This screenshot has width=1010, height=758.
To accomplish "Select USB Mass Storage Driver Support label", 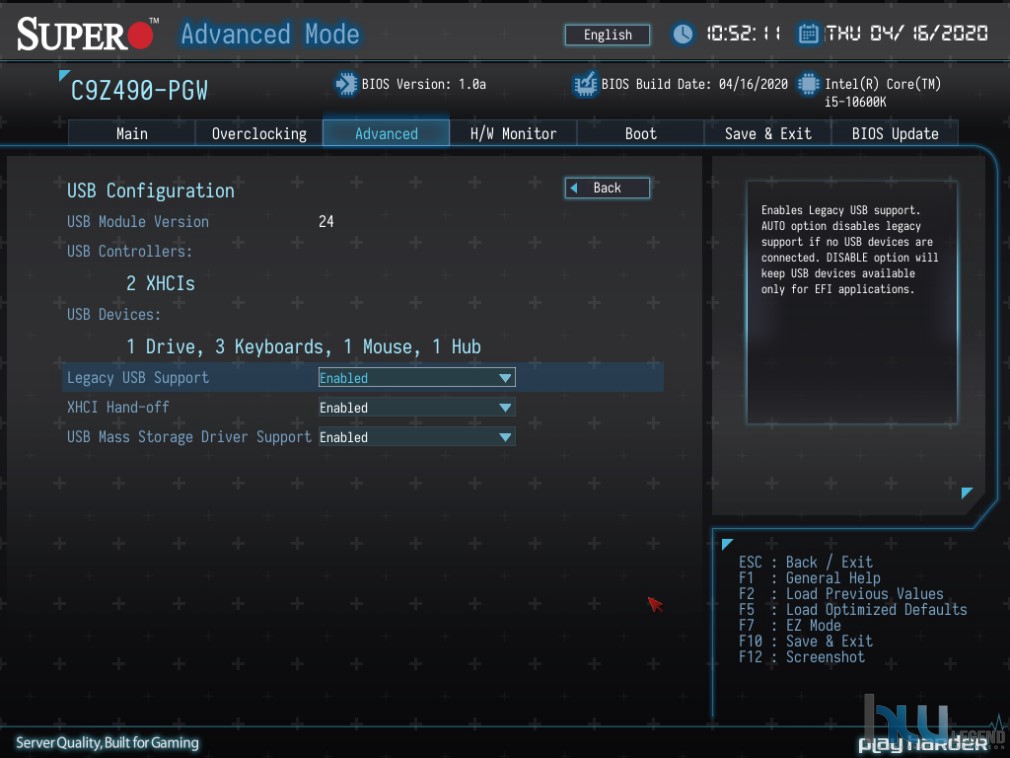I will point(189,437).
